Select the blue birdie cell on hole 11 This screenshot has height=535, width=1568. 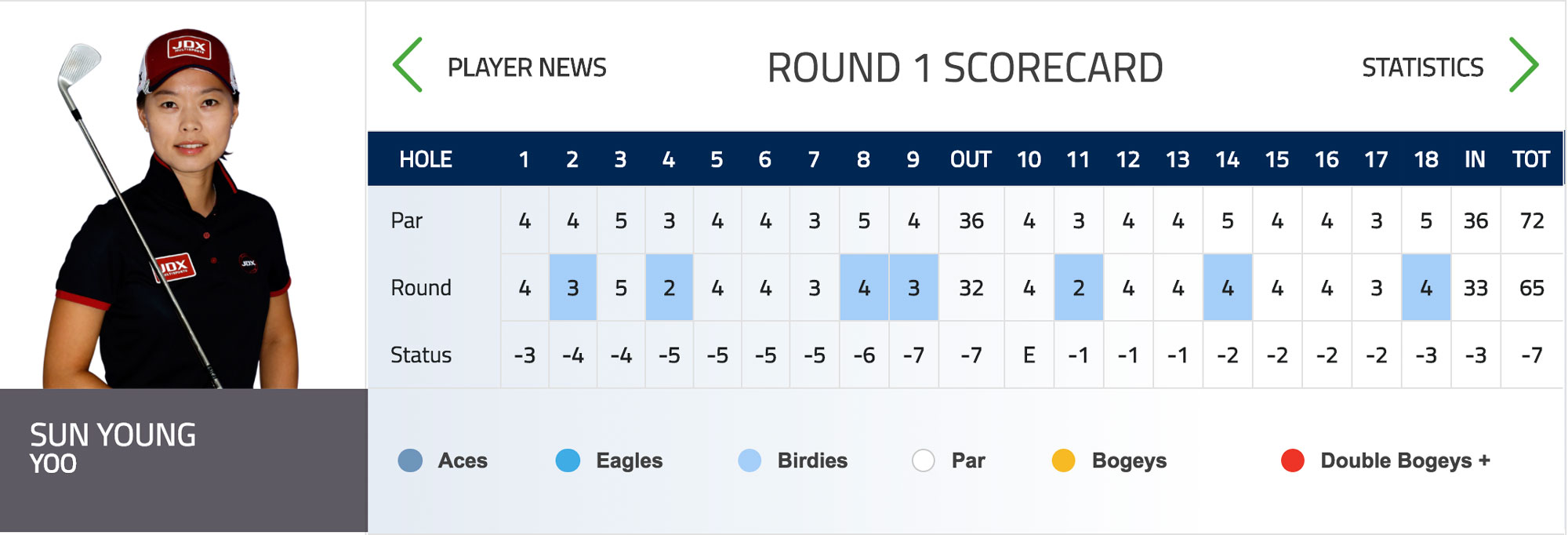[x=1079, y=288]
